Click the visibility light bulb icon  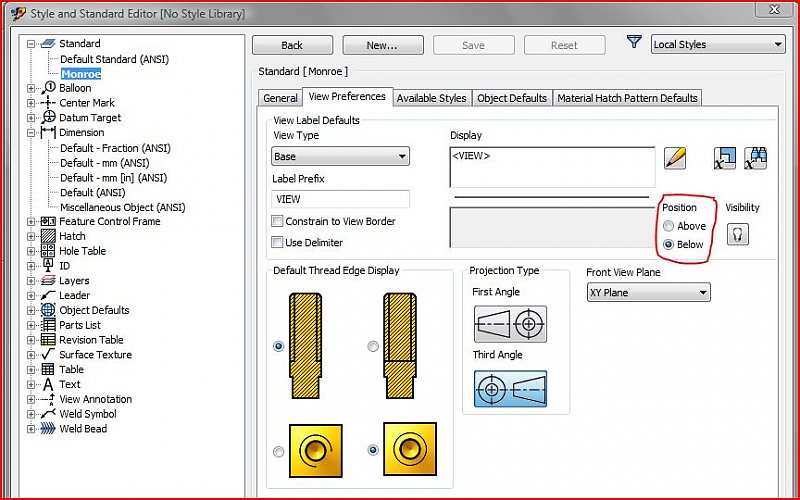(738, 234)
